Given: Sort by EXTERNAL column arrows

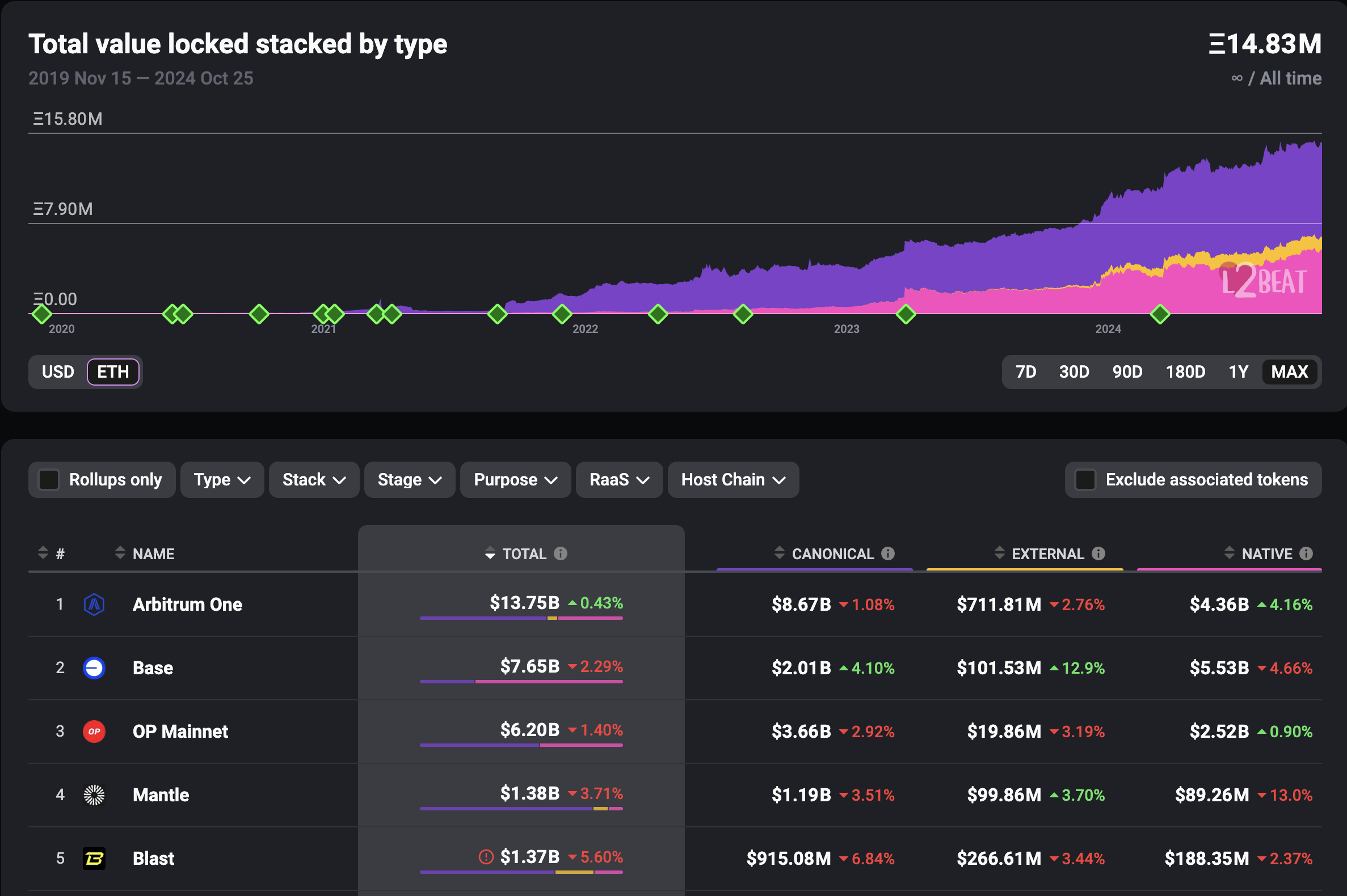Looking at the screenshot, I should pos(999,552).
